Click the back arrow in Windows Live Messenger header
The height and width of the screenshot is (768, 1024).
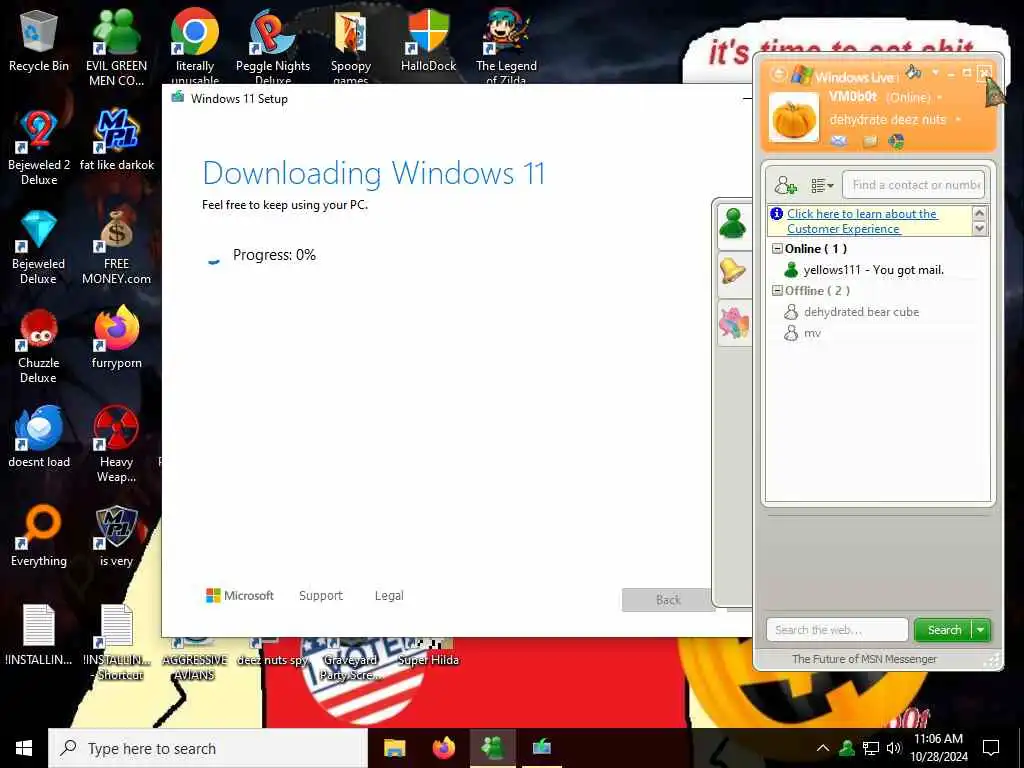(778, 74)
